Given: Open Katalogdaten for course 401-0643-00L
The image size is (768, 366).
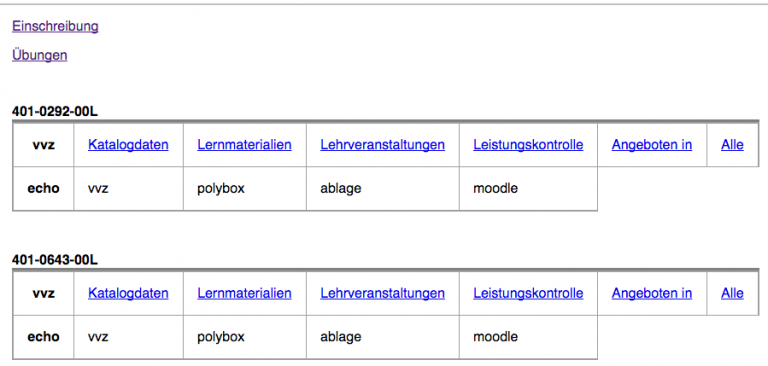Looking at the screenshot, I should click(x=128, y=293).
